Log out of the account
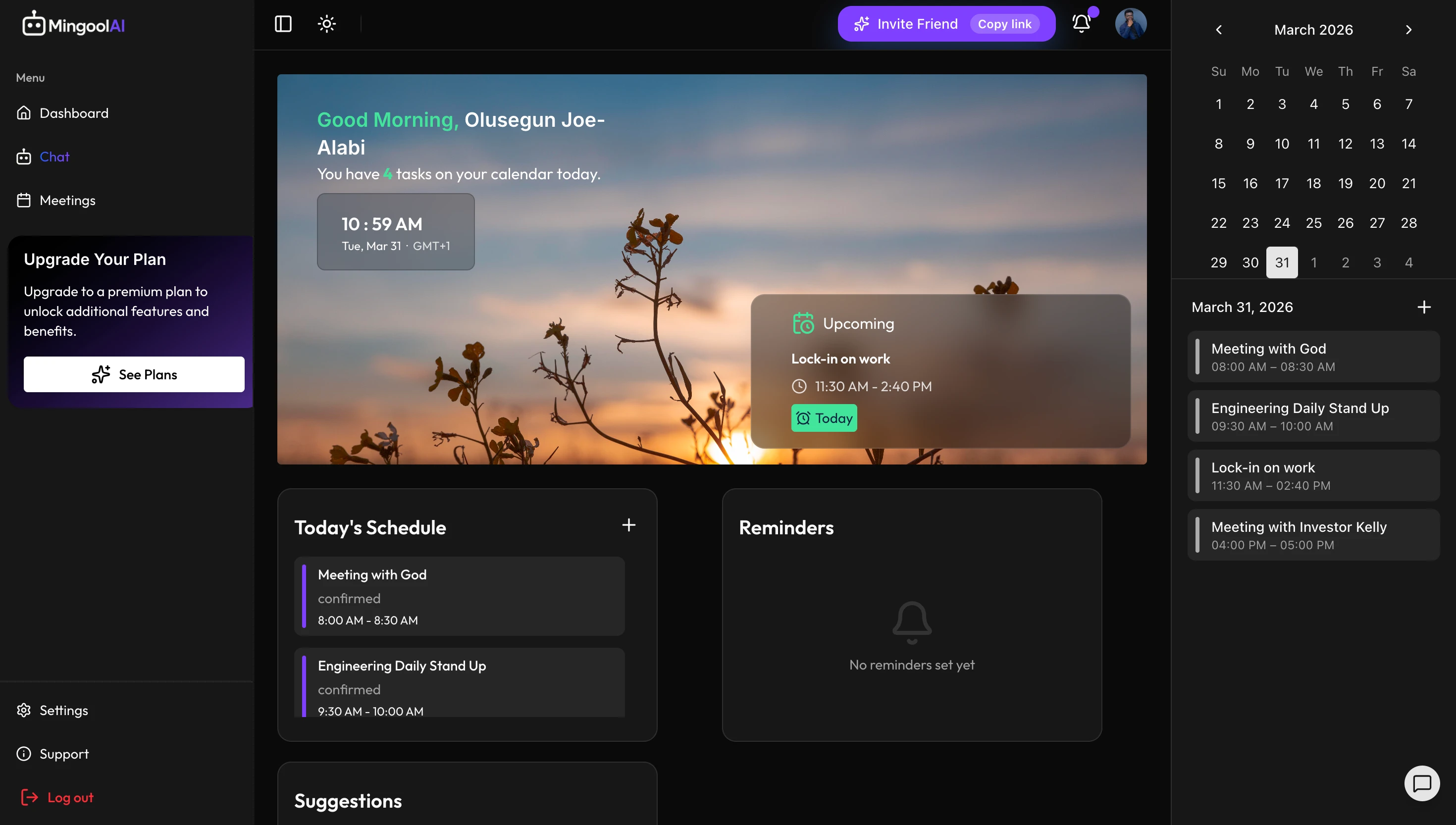Image resolution: width=1456 pixels, height=825 pixels. [70, 798]
